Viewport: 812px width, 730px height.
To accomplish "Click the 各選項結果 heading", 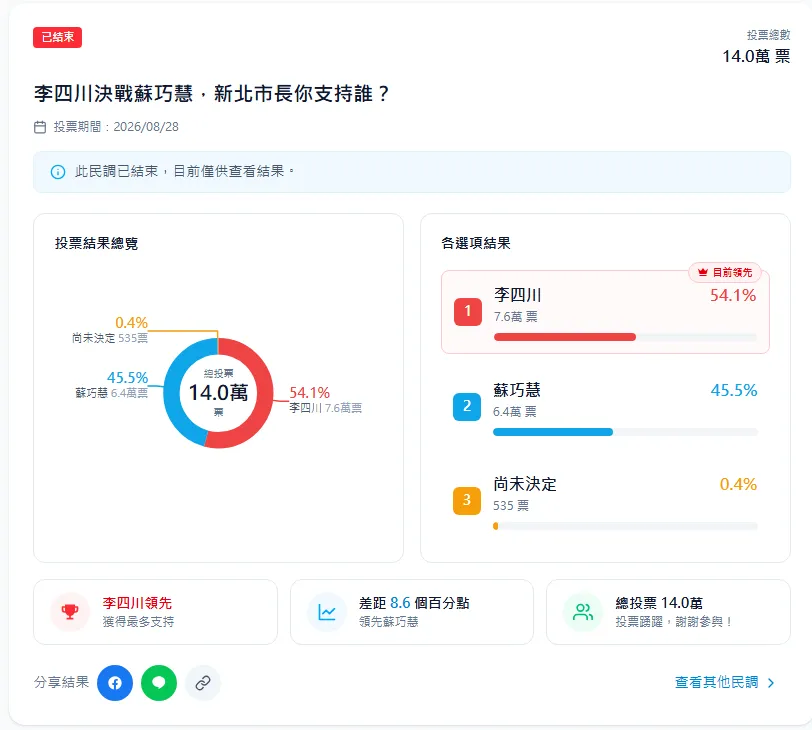I will [x=476, y=243].
